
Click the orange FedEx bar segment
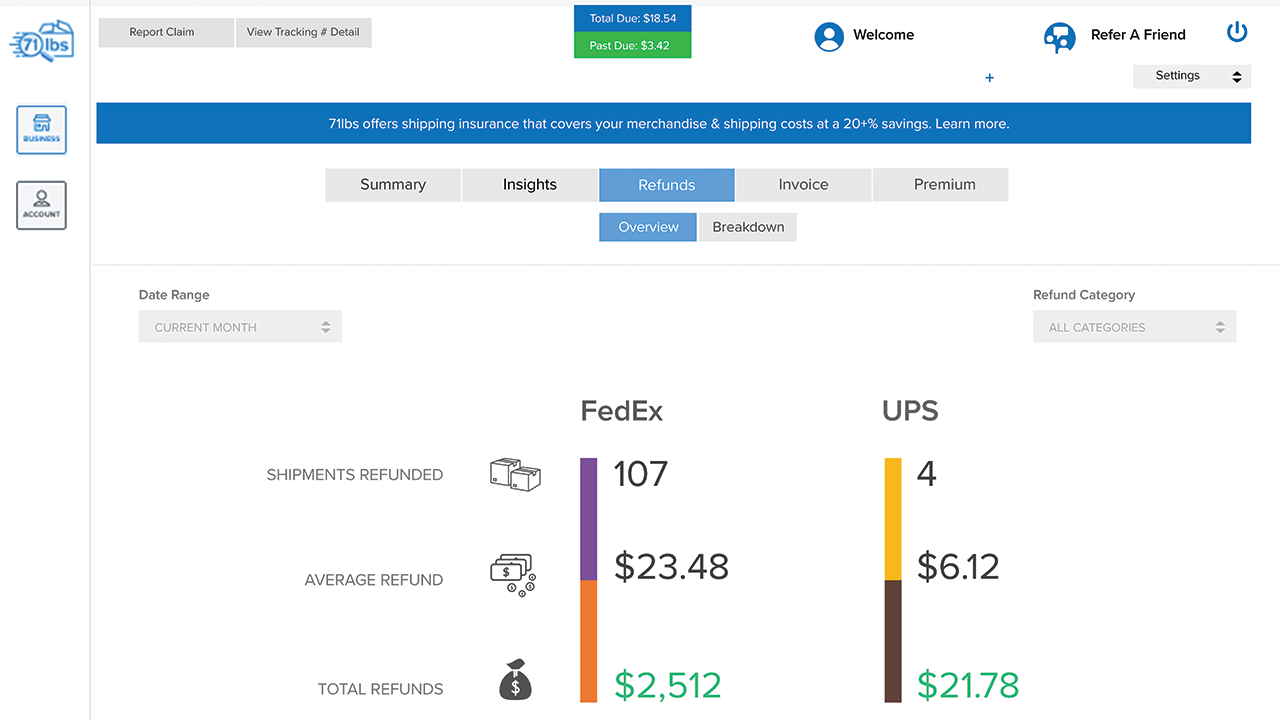coord(588,641)
